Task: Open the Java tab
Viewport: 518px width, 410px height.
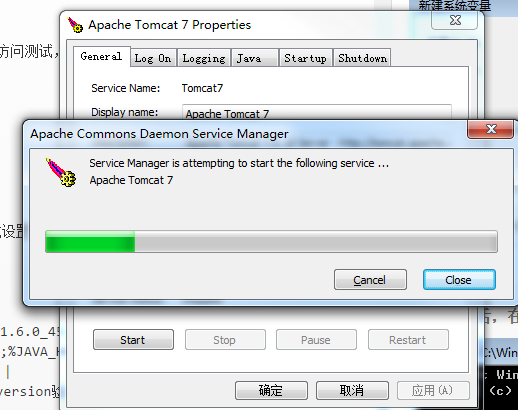Action: click(255, 58)
